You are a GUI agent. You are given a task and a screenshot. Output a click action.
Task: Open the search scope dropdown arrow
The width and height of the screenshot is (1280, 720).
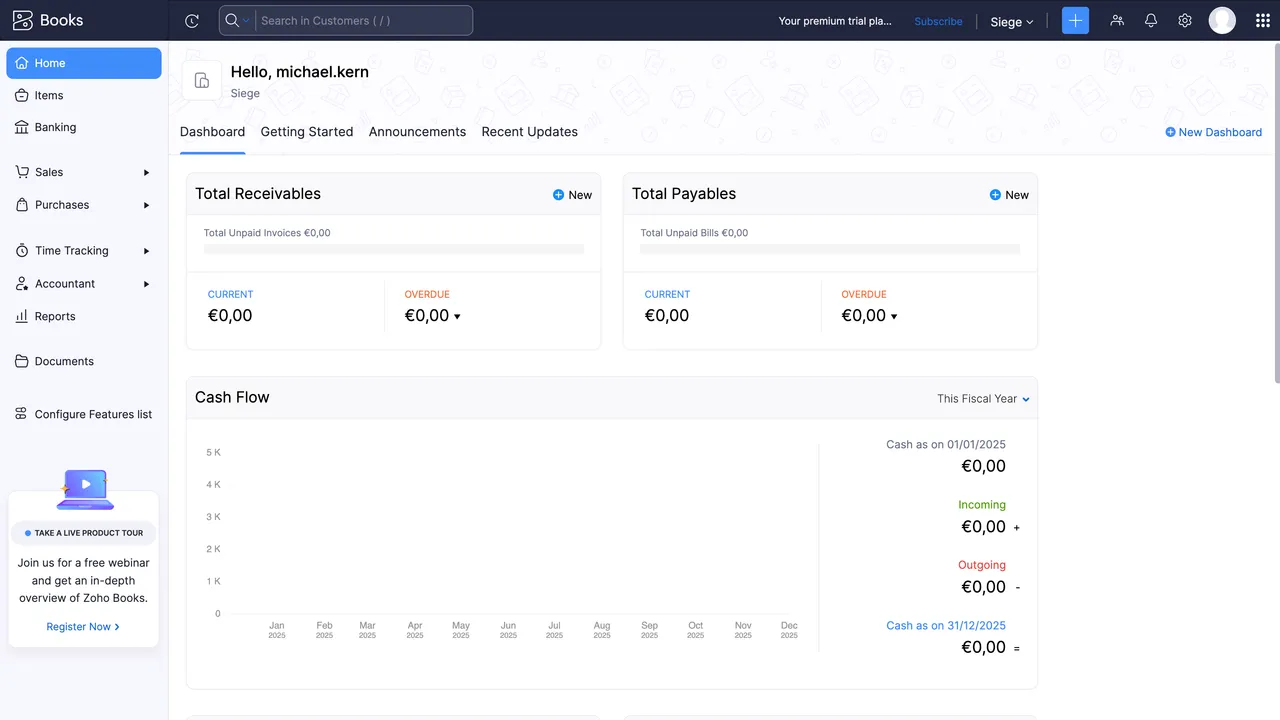[246, 21]
